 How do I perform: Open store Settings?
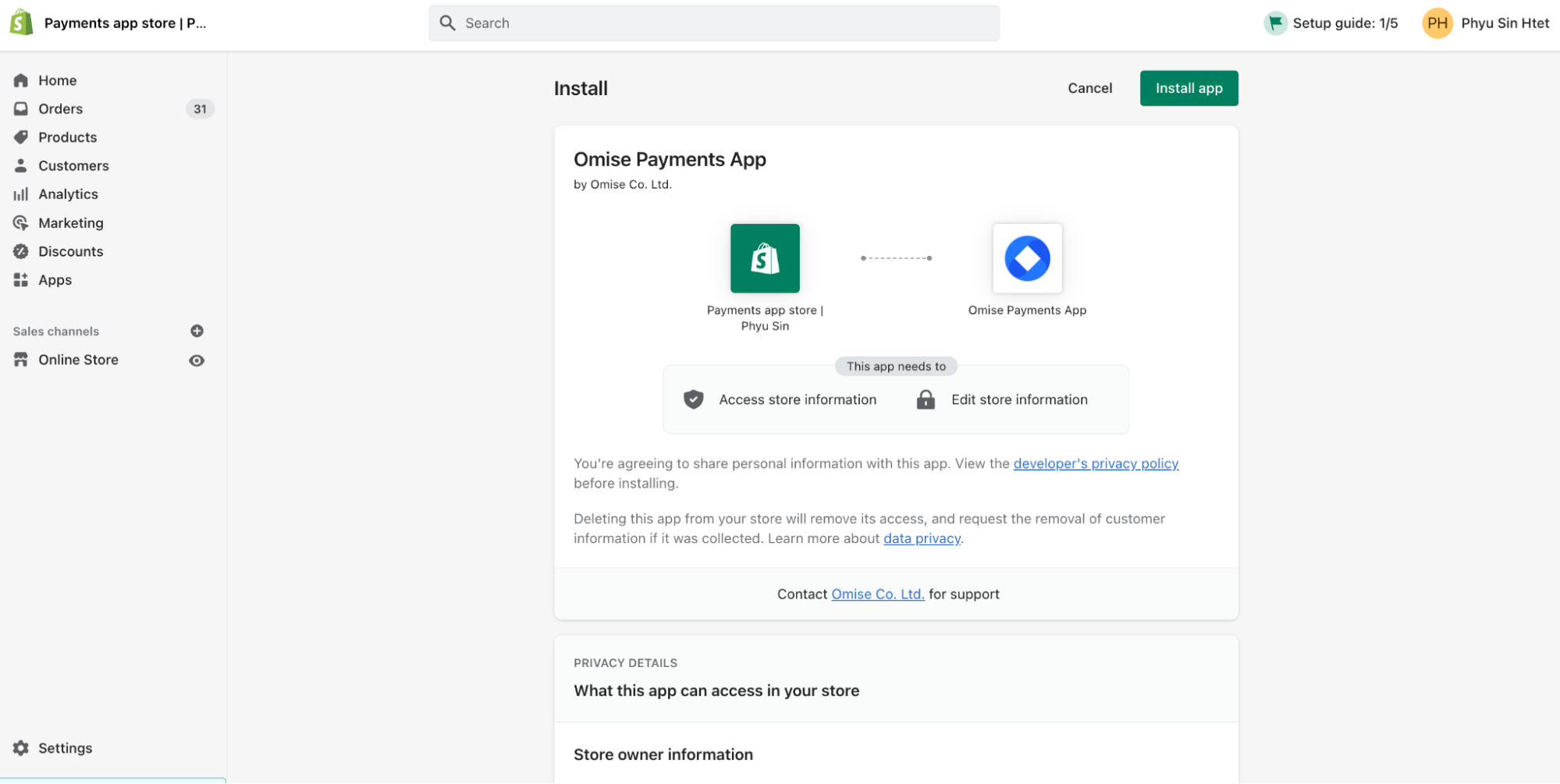[x=65, y=747]
